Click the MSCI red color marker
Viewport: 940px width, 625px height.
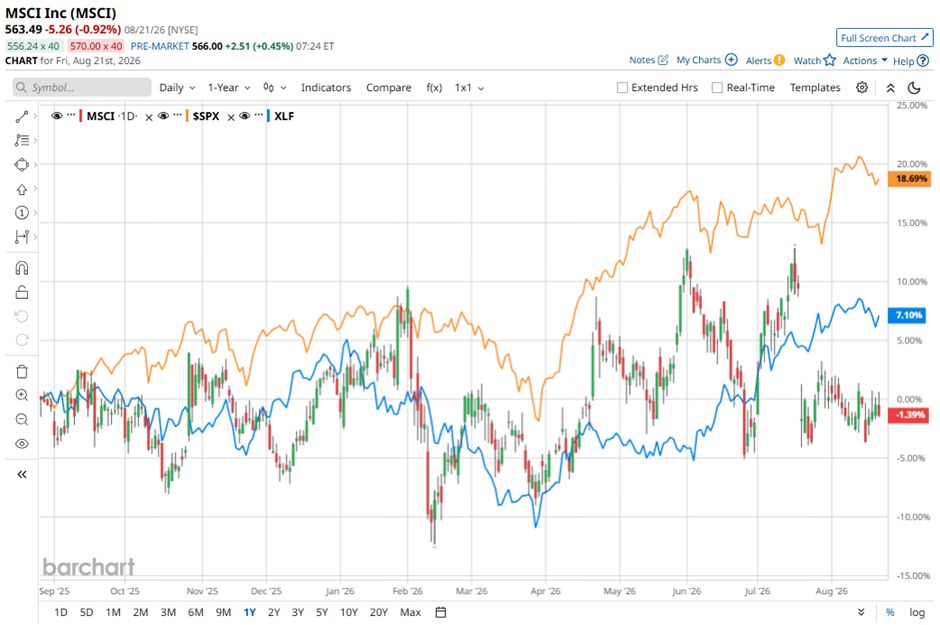(x=81, y=116)
